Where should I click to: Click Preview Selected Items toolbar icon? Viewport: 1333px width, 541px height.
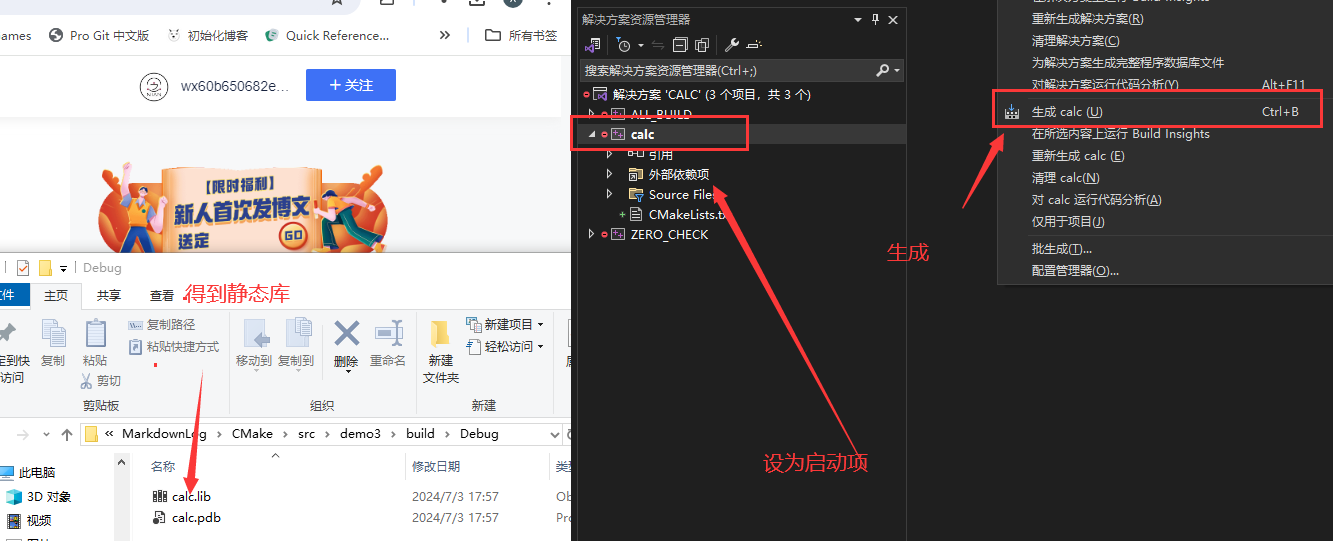point(754,45)
